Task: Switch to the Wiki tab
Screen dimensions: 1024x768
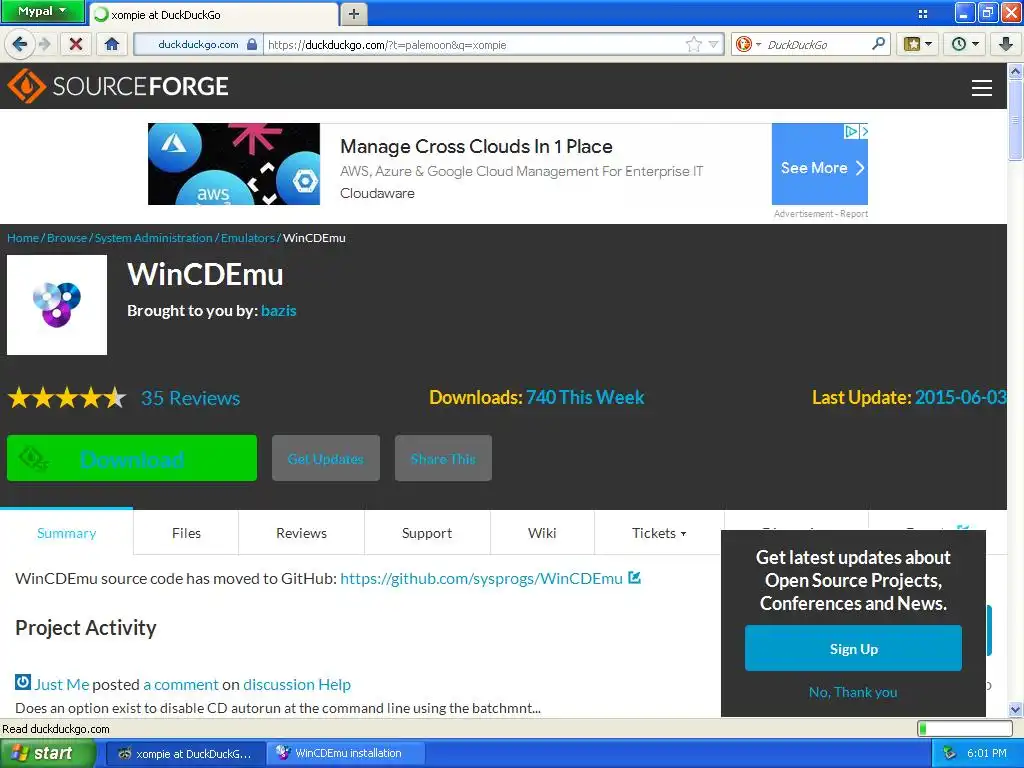Action: (x=542, y=533)
